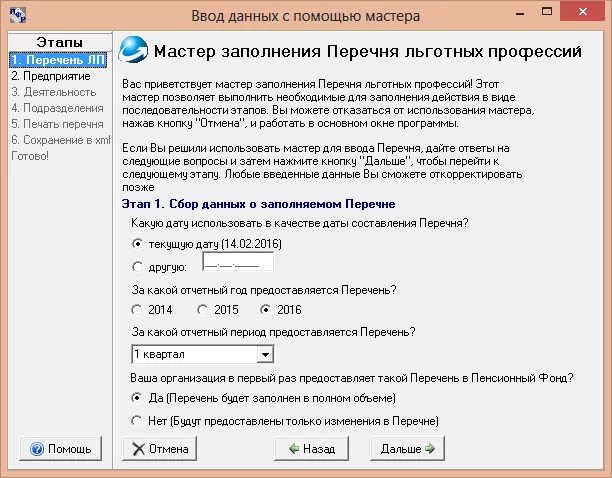Go back with the Назад button
This screenshot has height=478, width=612.
[x=311, y=449]
